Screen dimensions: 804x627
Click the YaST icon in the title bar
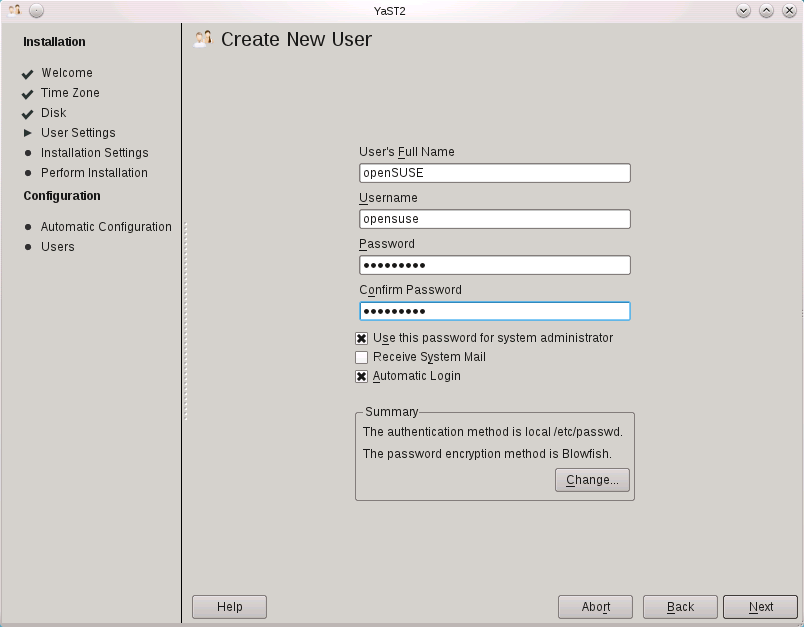[x=12, y=10]
